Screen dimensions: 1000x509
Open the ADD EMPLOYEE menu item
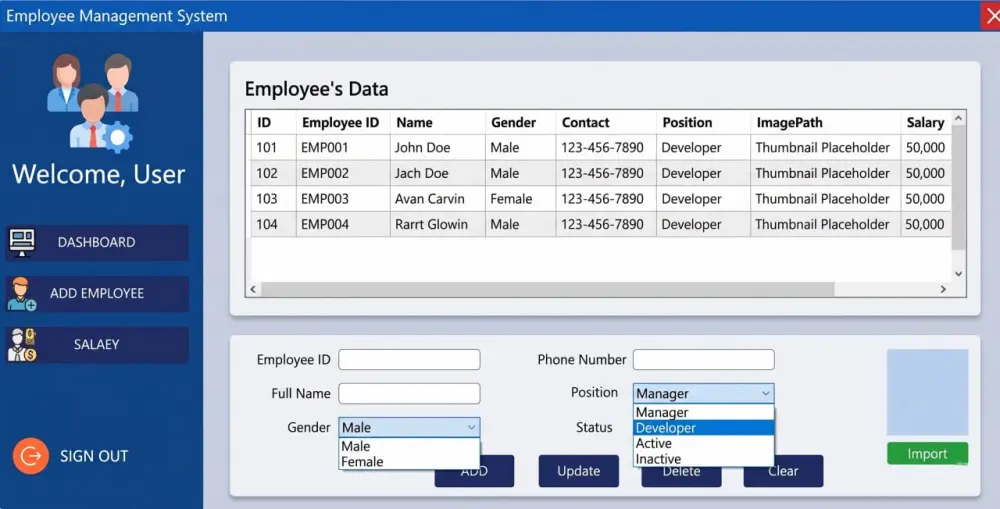coord(98,293)
